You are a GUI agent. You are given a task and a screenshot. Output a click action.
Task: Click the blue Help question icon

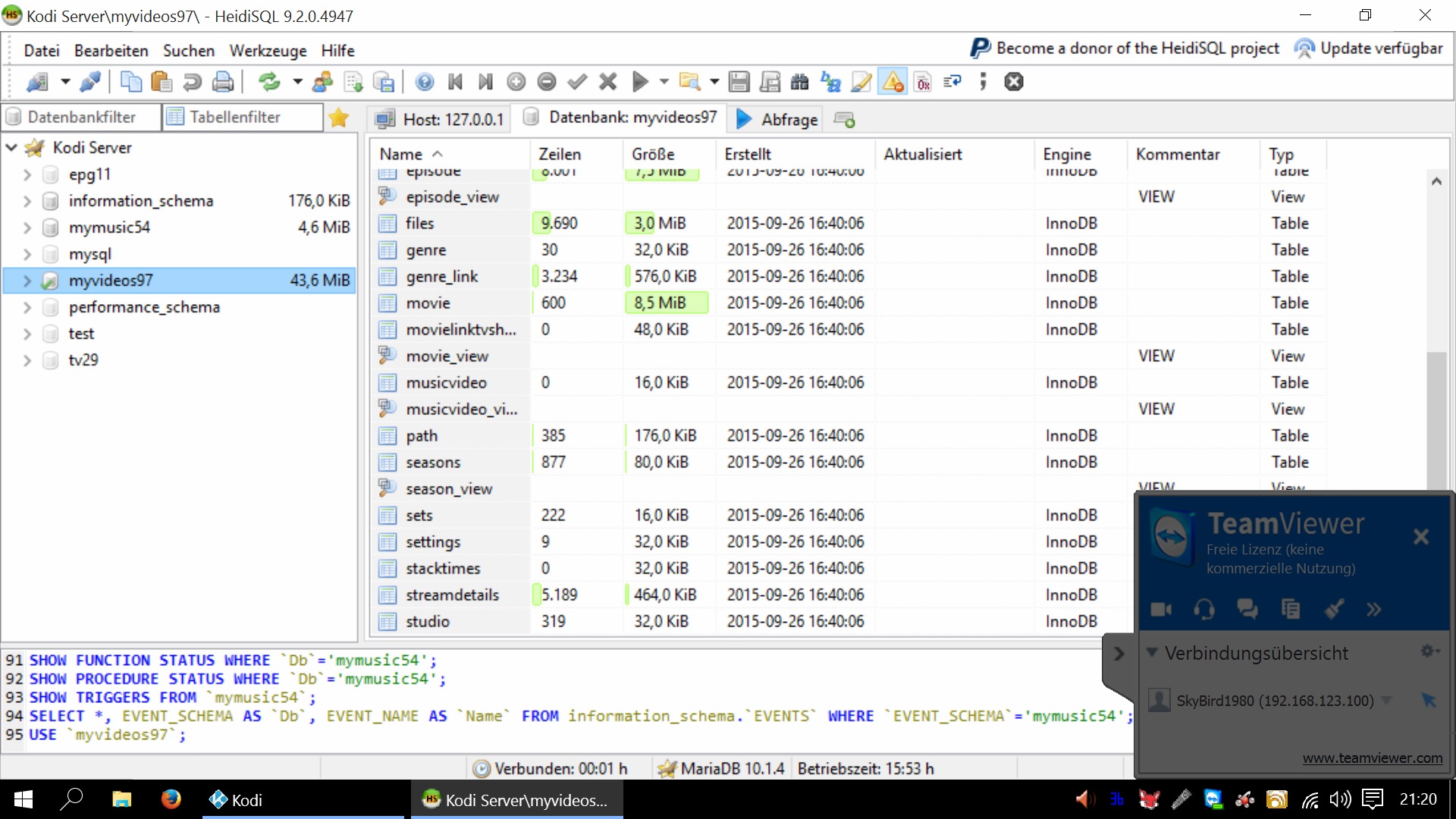[425, 81]
